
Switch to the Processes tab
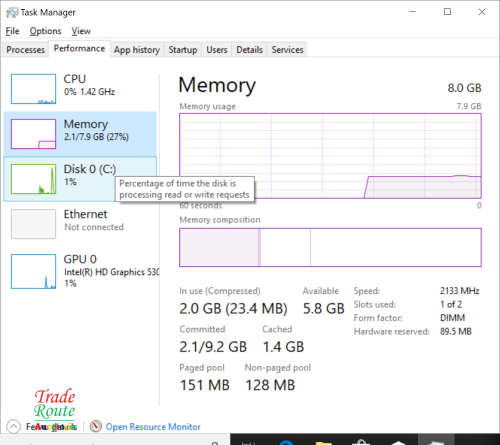tap(25, 50)
